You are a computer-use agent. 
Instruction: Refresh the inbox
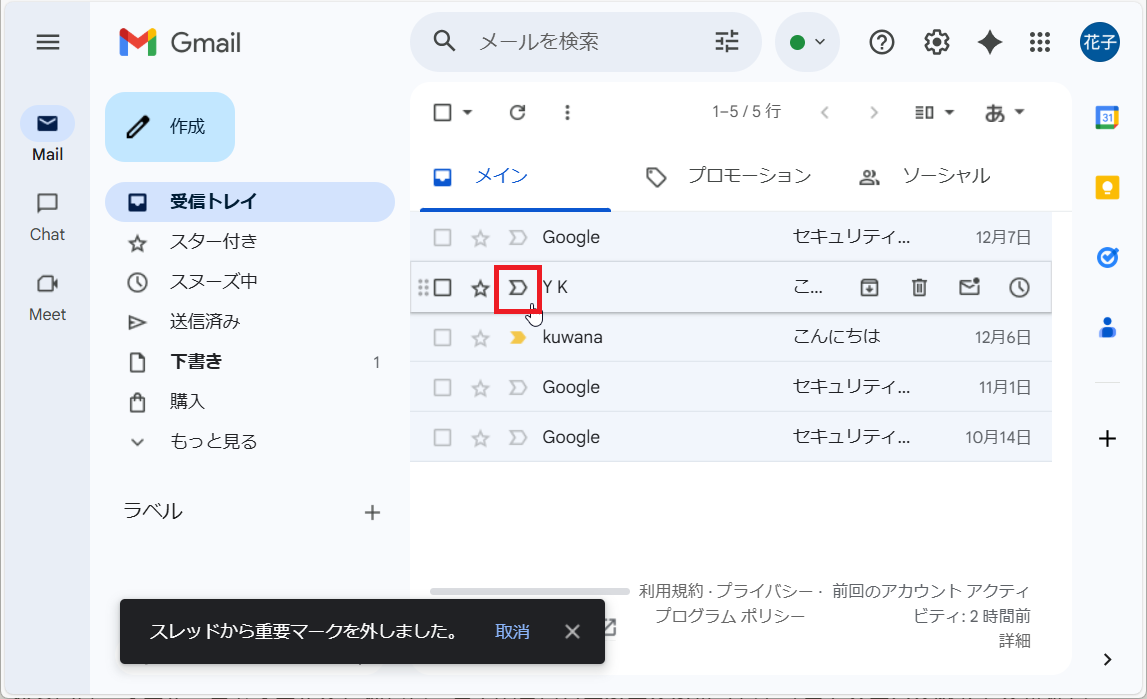pos(517,112)
